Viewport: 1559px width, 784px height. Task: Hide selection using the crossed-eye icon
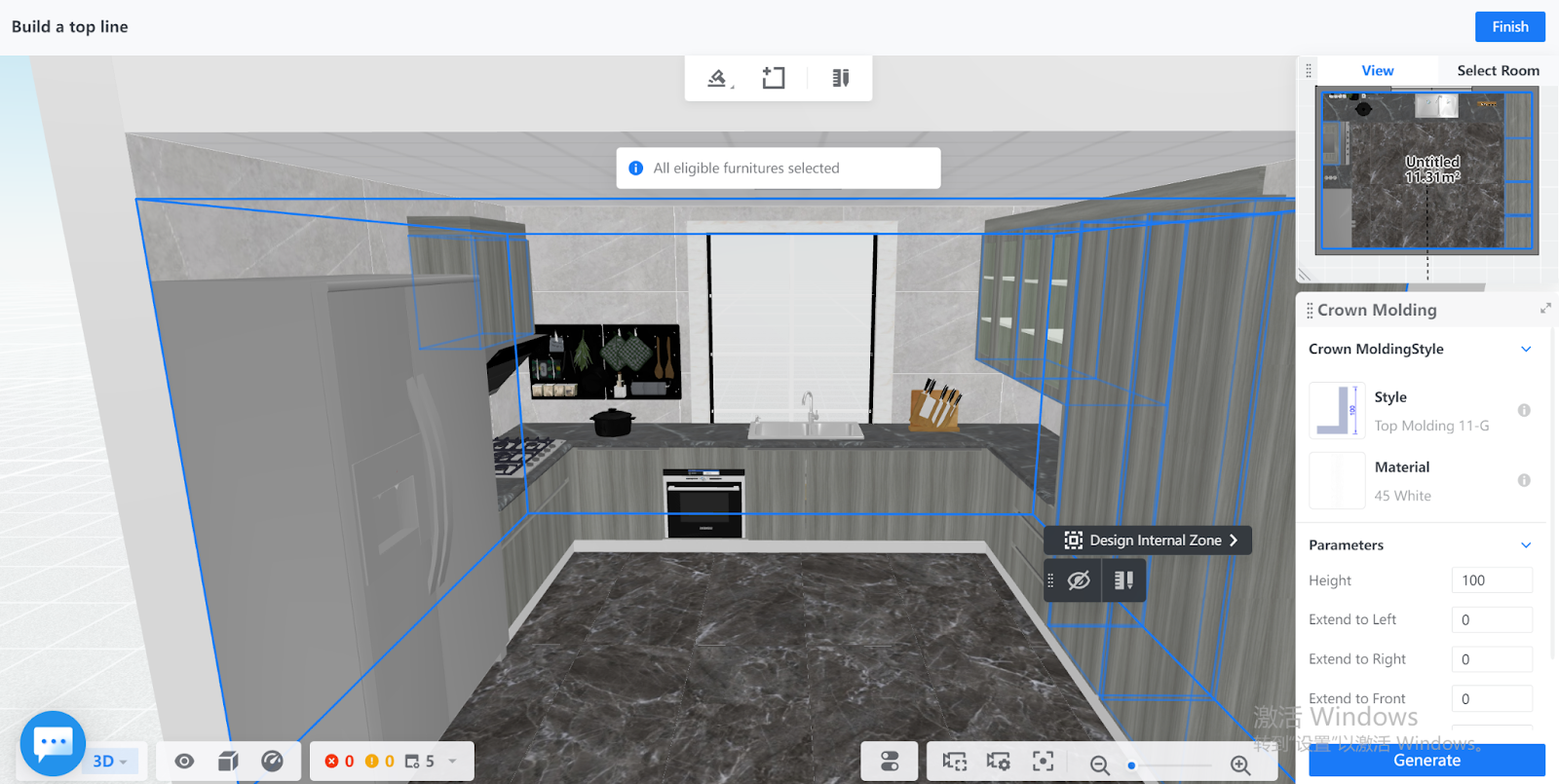pos(1079,580)
